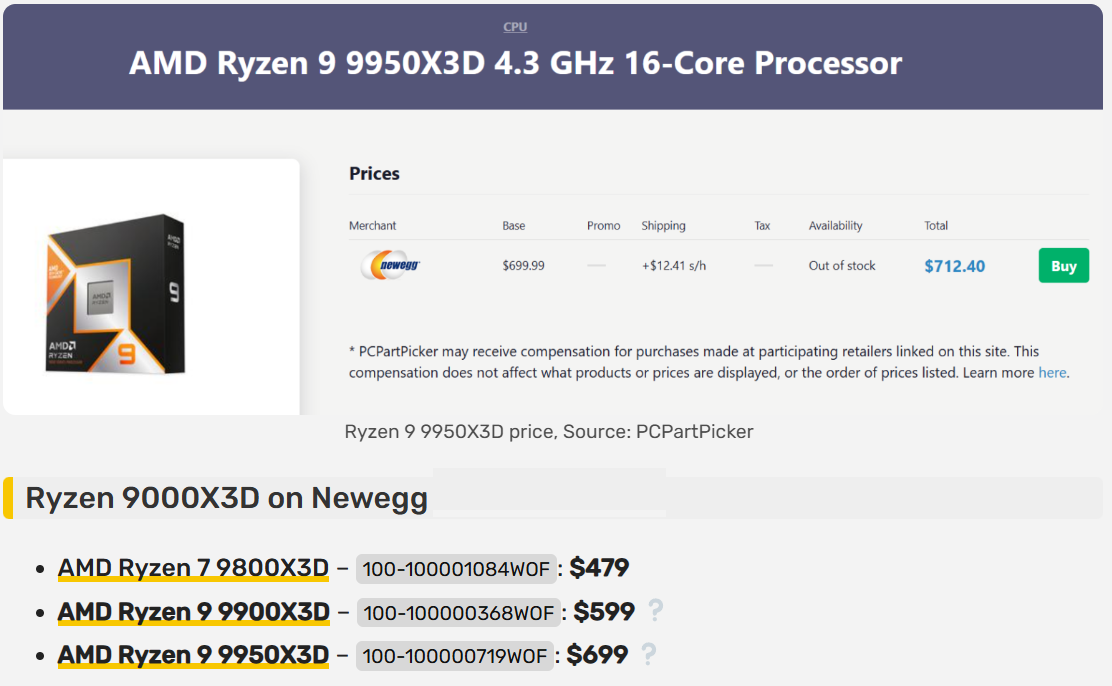Click the Newegg merchant logo
Screen dimensions: 1112x686
(390, 266)
